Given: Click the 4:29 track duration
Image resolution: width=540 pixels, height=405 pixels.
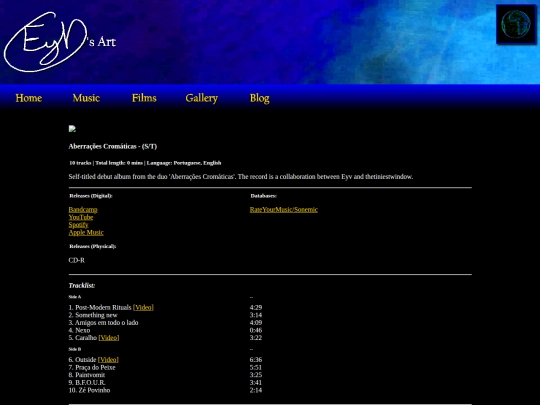Looking at the screenshot, I should click(256, 307).
